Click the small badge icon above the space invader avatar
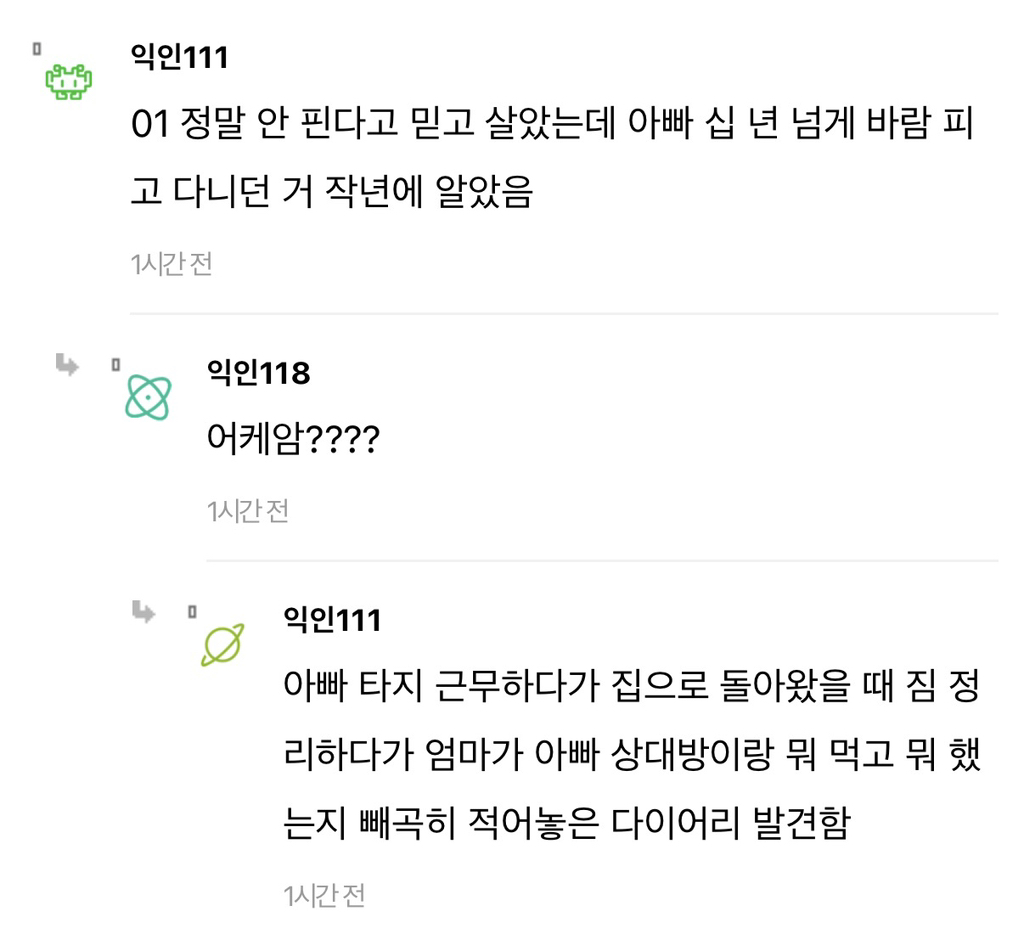The width and height of the screenshot is (1024, 934). coord(36,48)
